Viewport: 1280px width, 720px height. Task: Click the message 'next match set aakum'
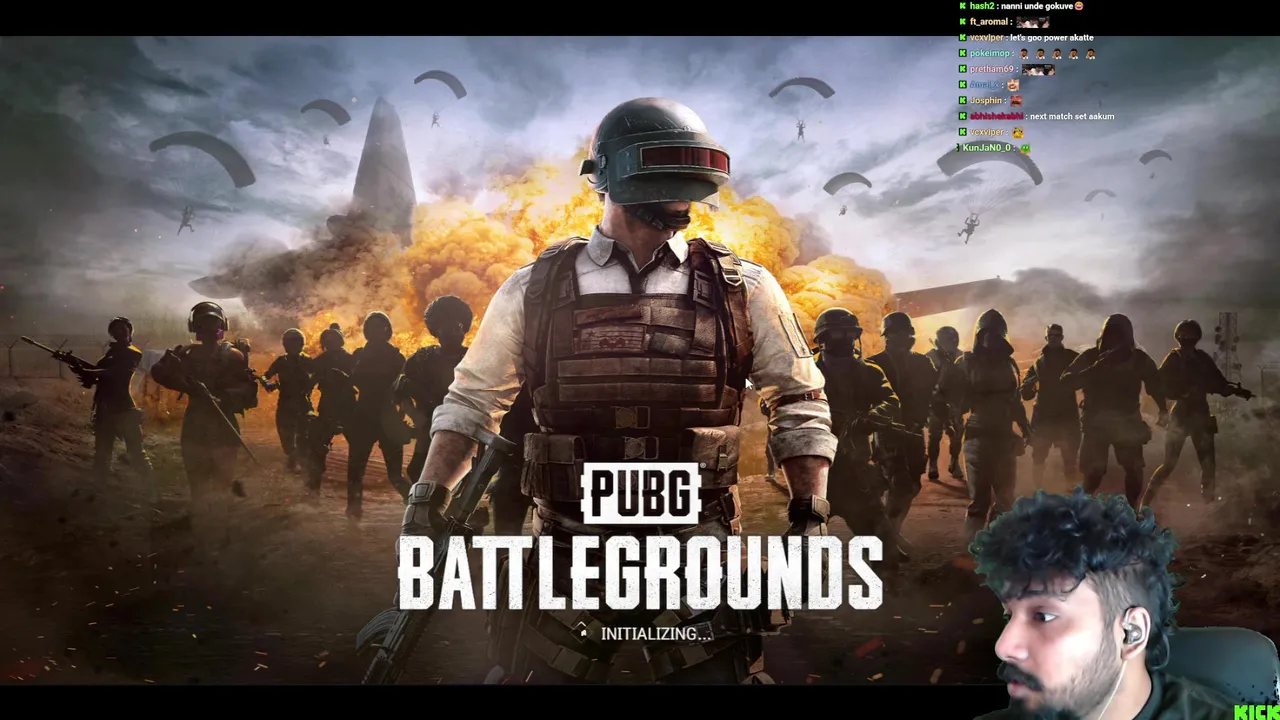pos(1072,116)
